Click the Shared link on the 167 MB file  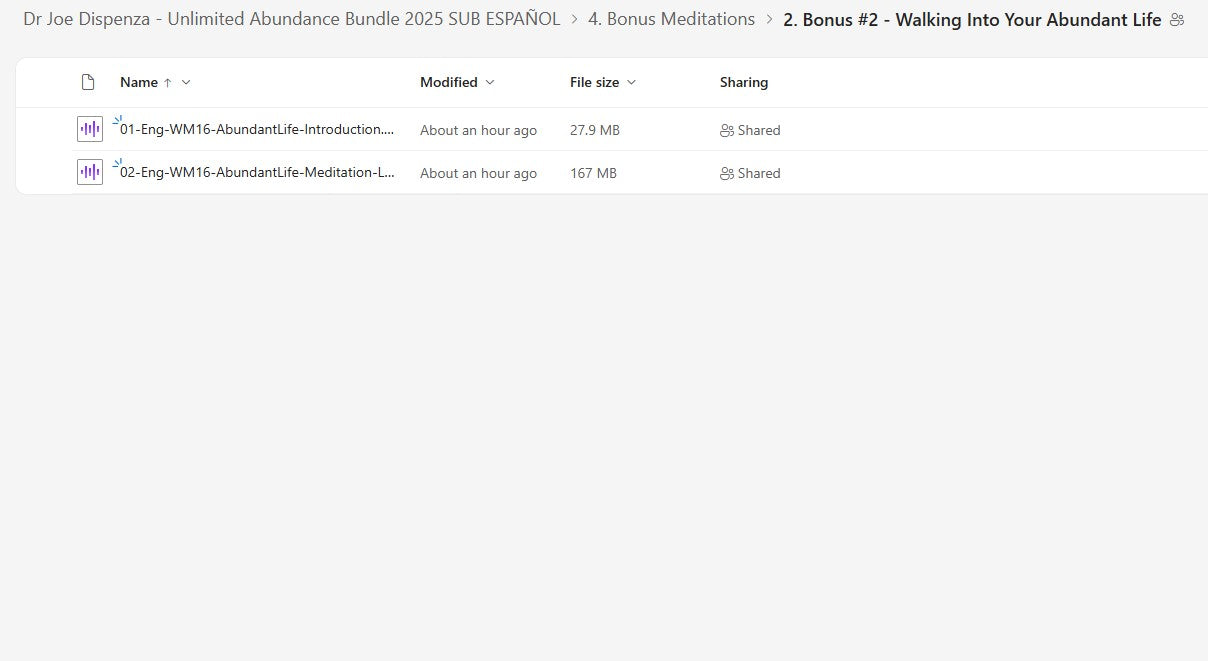[759, 173]
